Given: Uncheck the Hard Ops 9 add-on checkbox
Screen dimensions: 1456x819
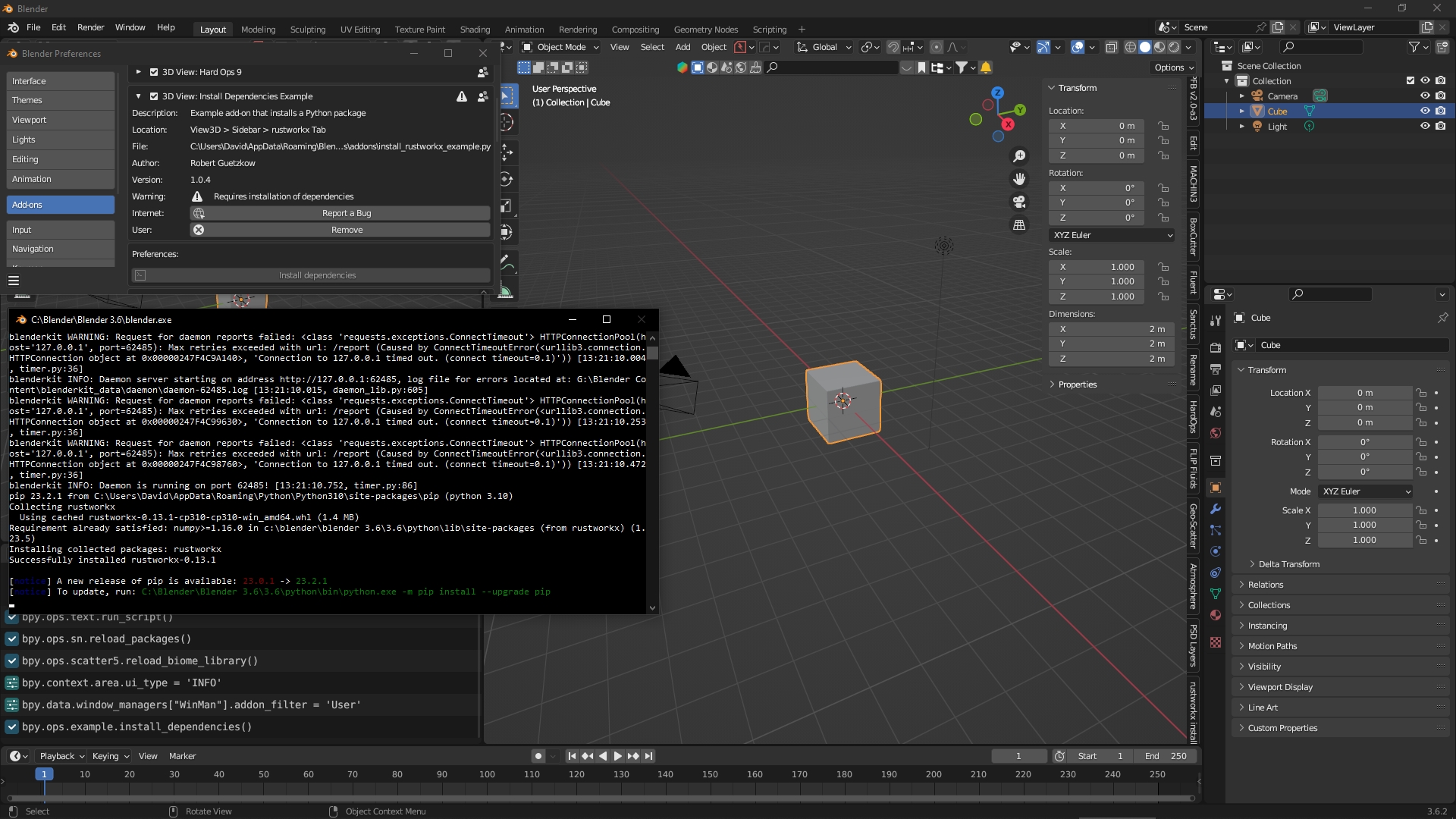Looking at the screenshot, I should tap(154, 72).
